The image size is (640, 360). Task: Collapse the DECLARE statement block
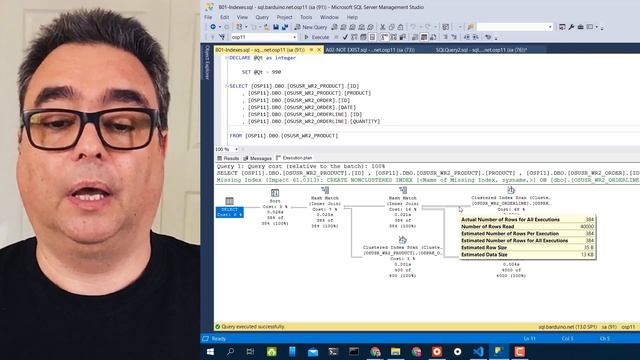(227, 58)
